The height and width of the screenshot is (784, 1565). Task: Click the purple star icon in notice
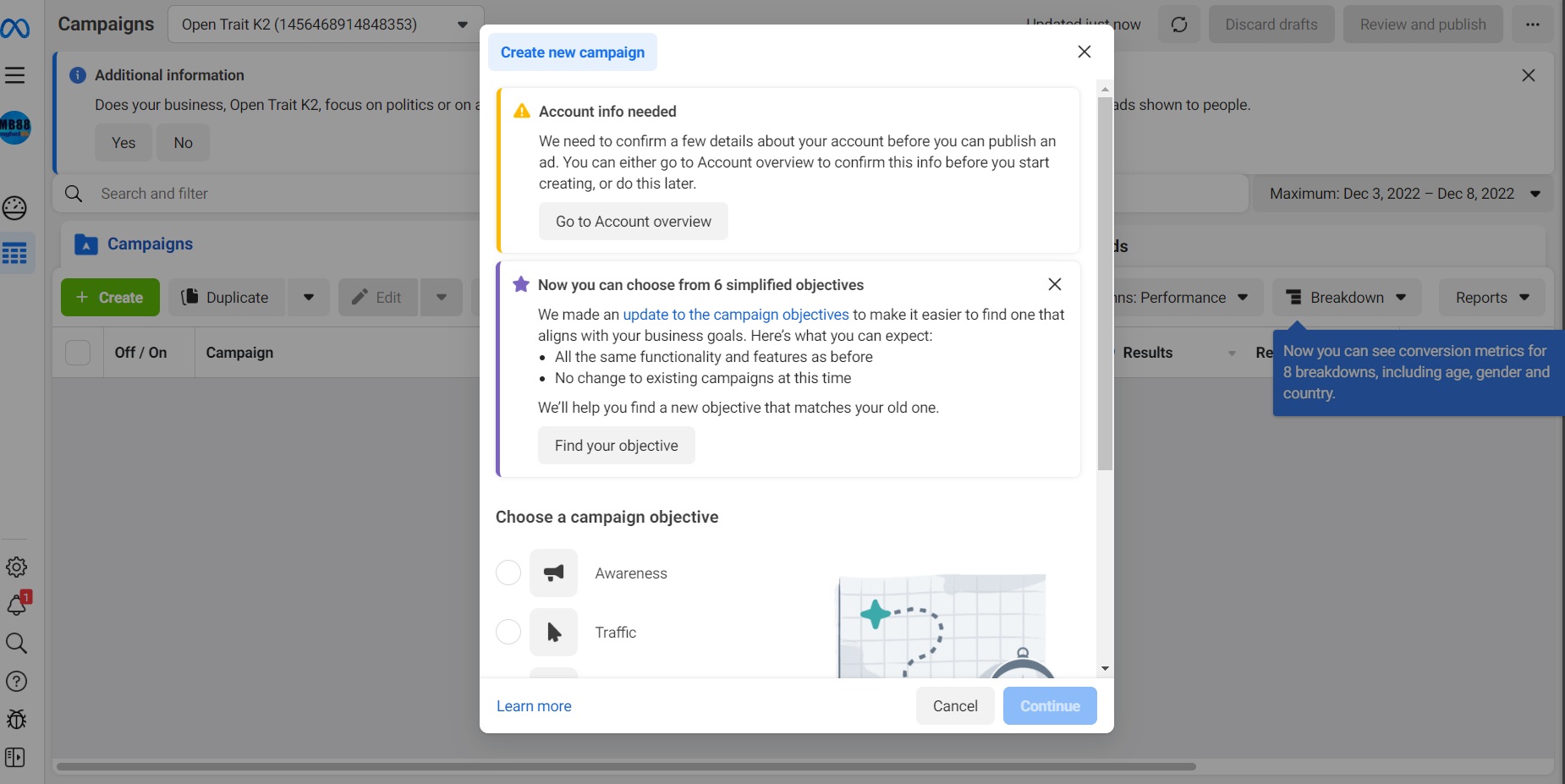[521, 284]
